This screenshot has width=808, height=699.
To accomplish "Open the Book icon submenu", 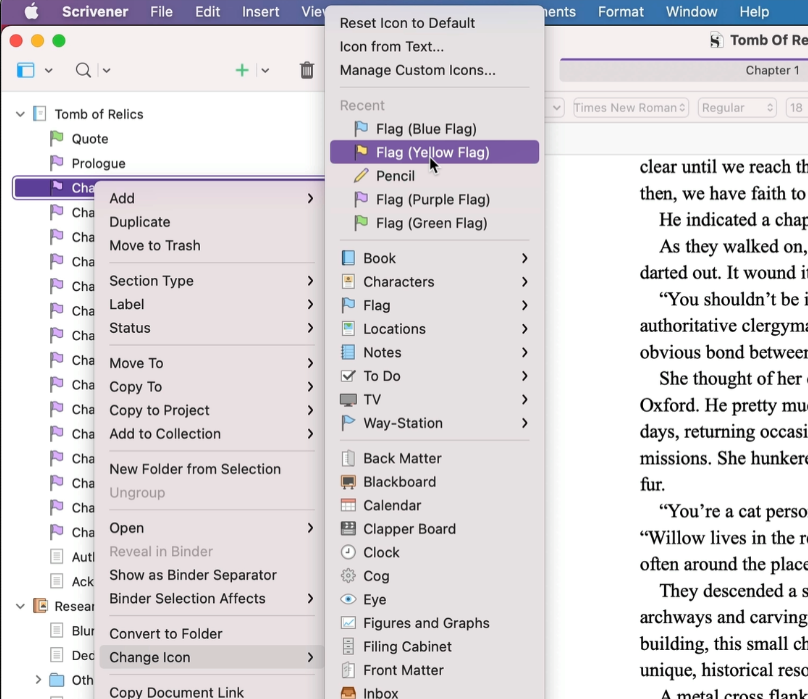I will pos(434,258).
